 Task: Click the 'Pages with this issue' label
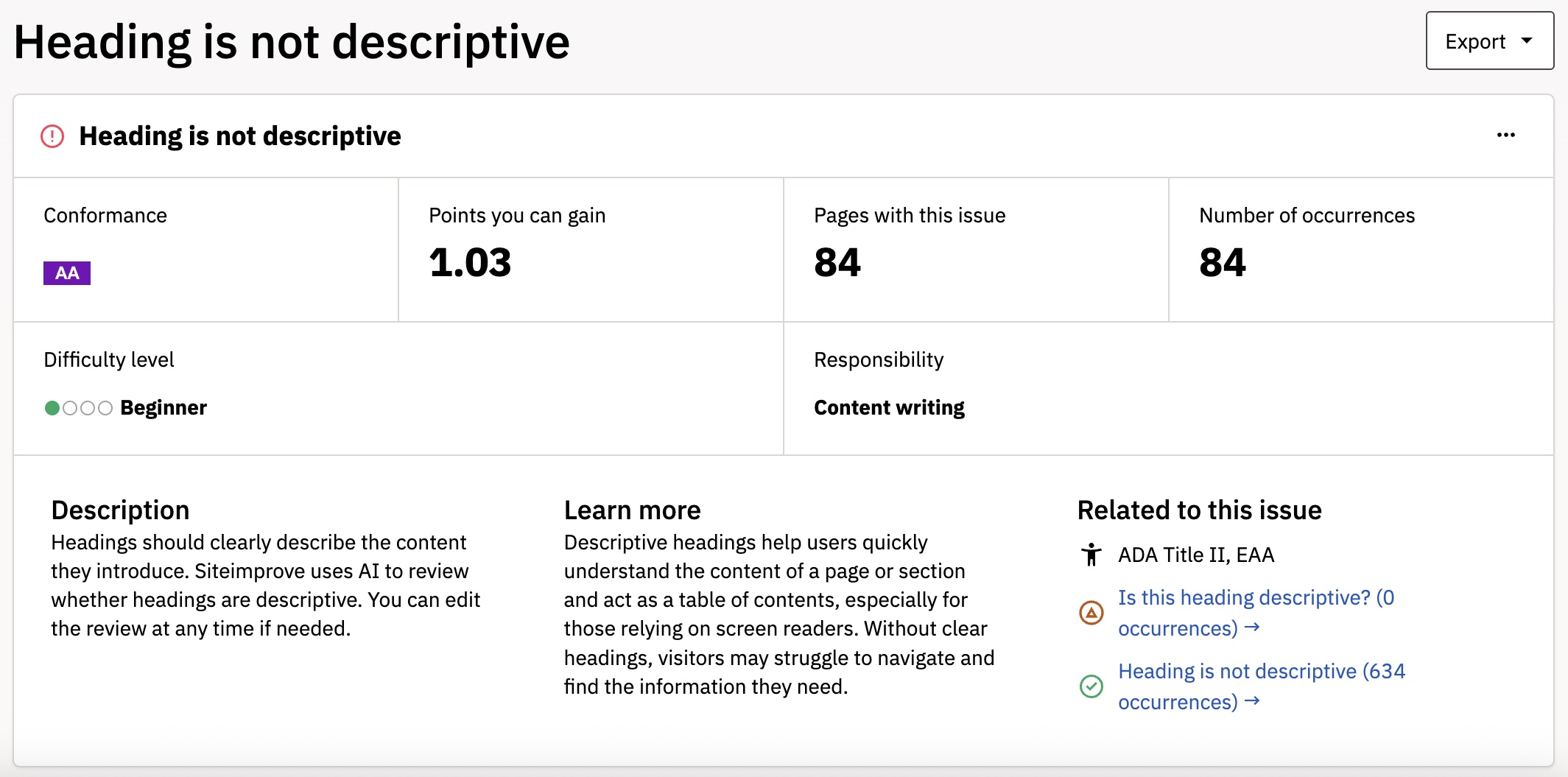(910, 216)
